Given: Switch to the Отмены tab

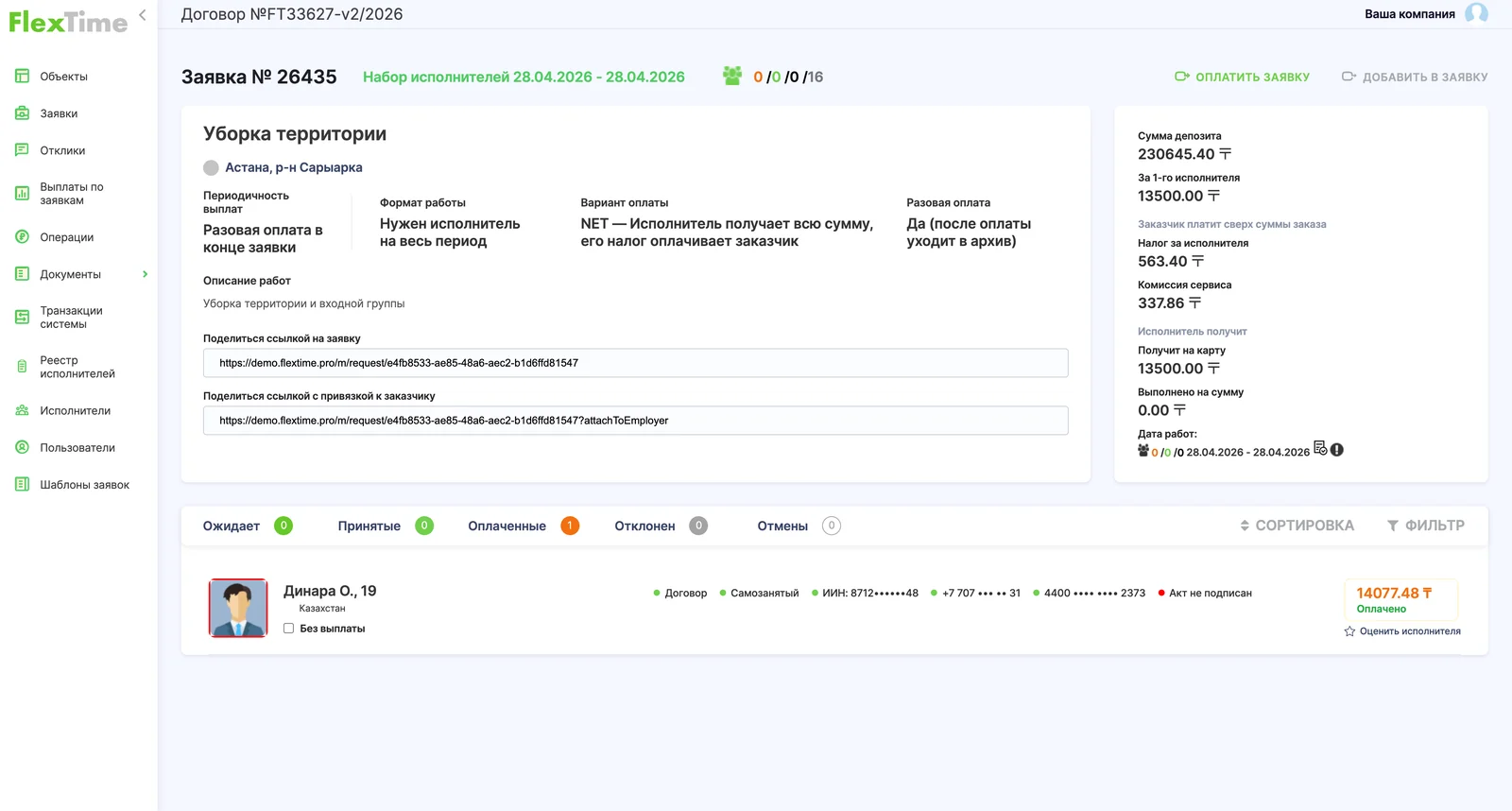Looking at the screenshot, I should [x=799, y=526].
